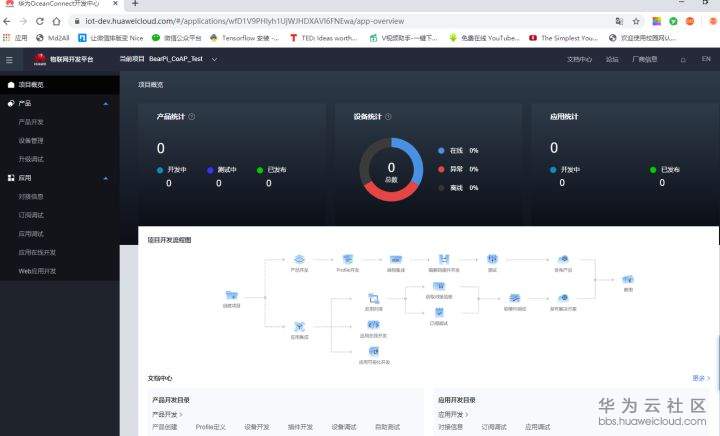Switch language with the EN button

coord(706,59)
